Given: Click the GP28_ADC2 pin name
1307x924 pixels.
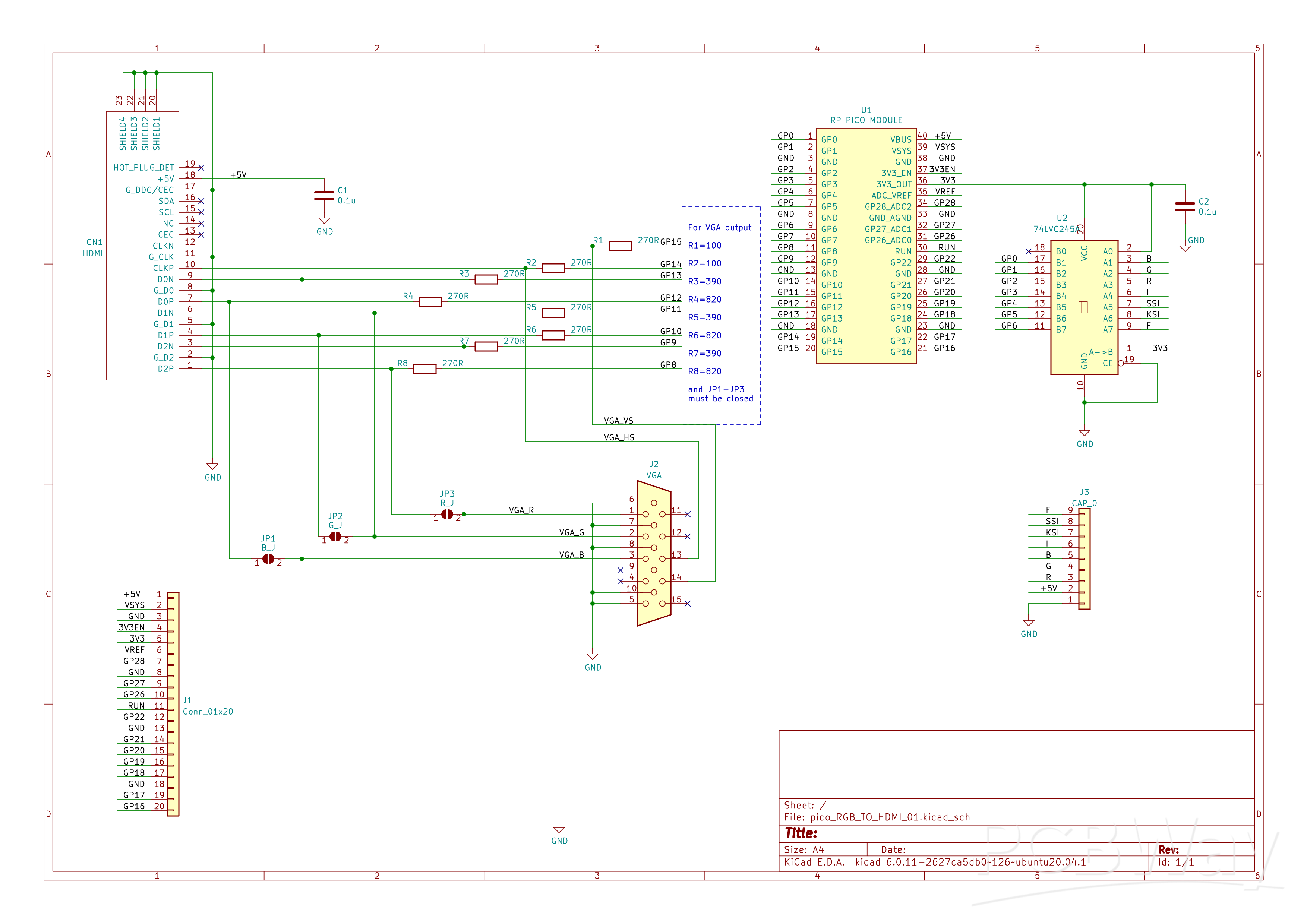Looking at the screenshot, I should pos(887,207).
